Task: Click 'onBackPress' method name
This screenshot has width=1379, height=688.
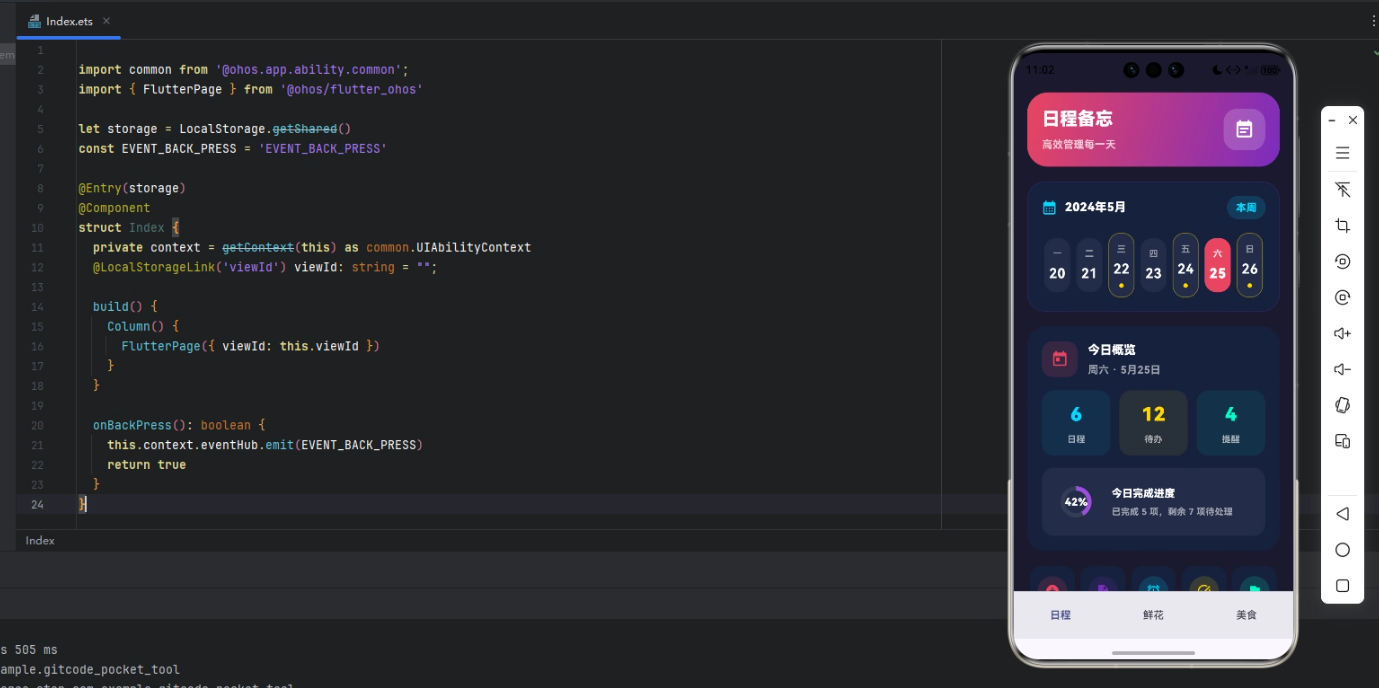Action: click(132, 425)
